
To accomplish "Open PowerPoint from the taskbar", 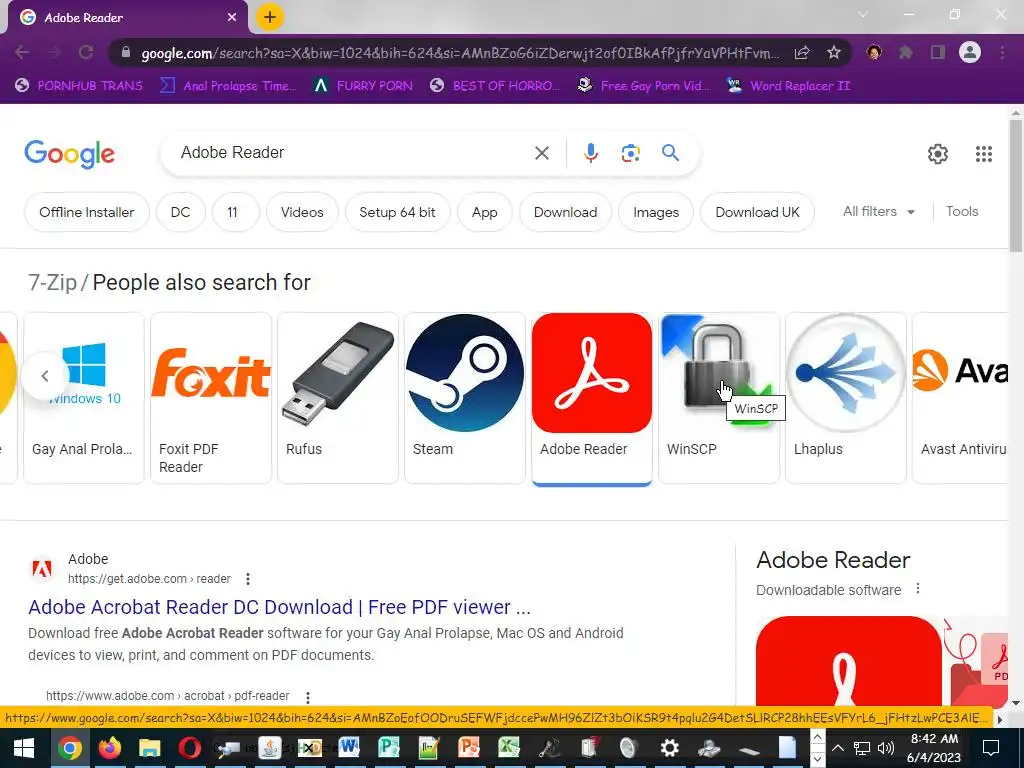I will [x=469, y=748].
